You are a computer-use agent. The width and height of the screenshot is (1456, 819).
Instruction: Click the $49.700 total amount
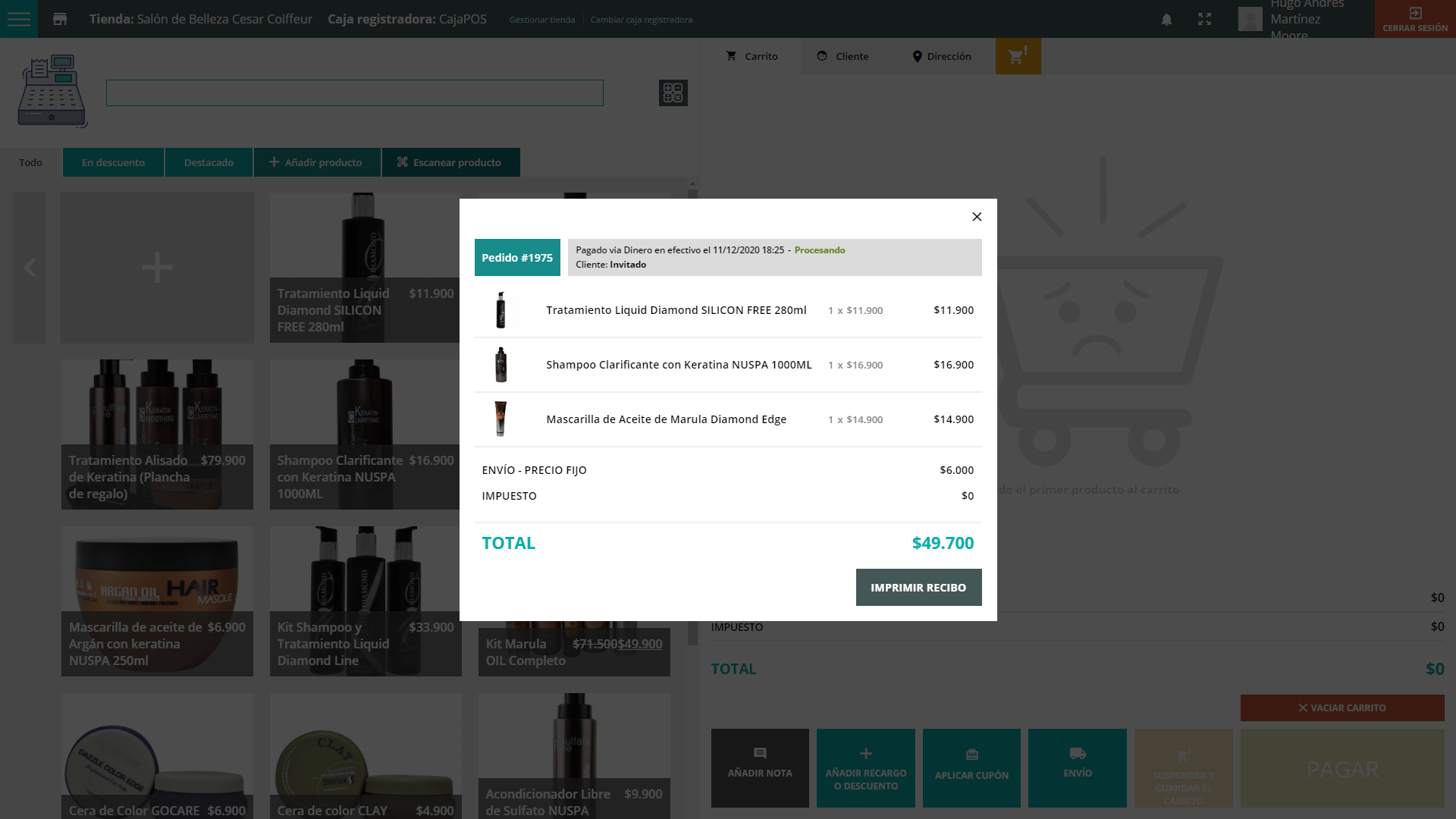[943, 543]
